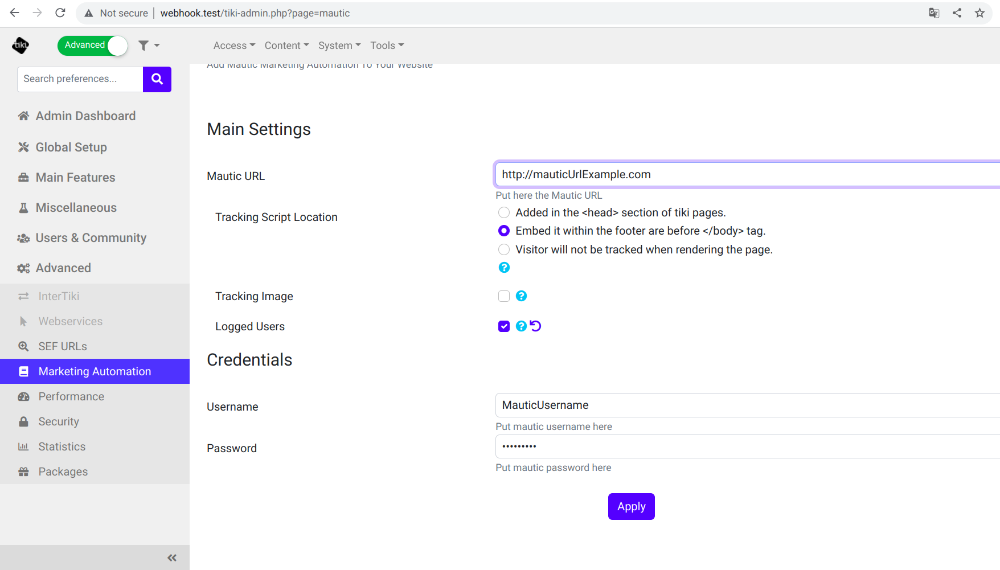The width and height of the screenshot is (1000, 570).
Task: Select Marketing Automation item
Action: [x=94, y=372]
